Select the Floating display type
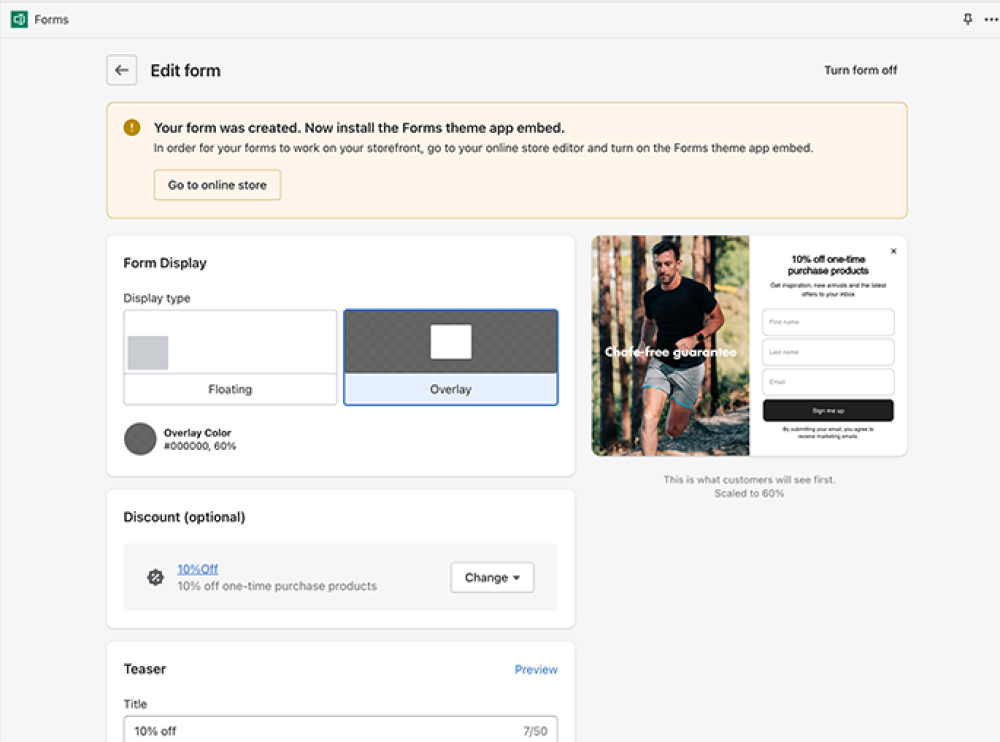1000x742 pixels. click(x=230, y=357)
